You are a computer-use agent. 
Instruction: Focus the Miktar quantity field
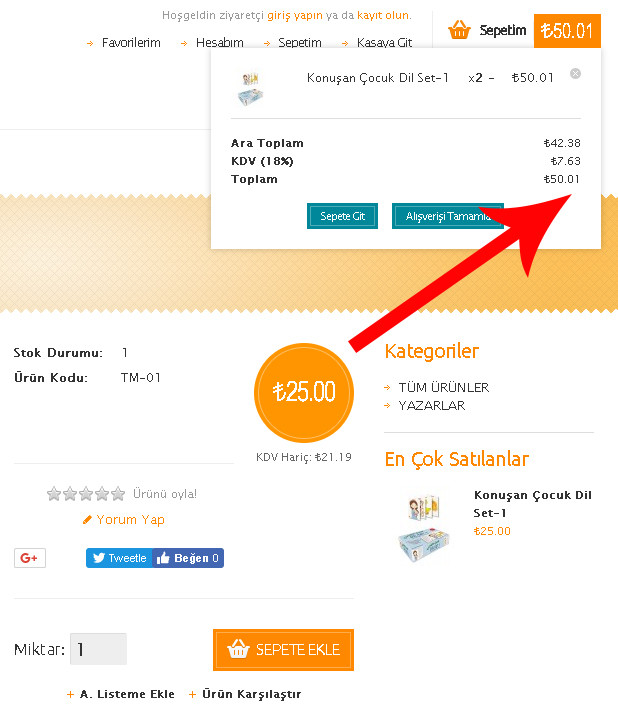click(x=98, y=649)
